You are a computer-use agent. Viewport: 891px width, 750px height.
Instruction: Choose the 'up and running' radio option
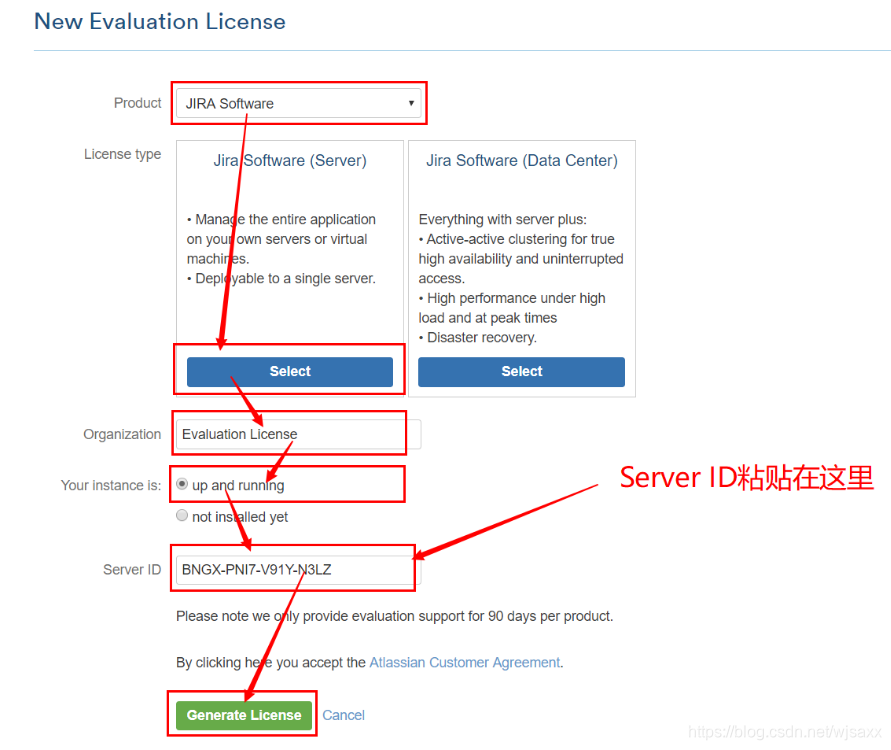pos(182,484)
